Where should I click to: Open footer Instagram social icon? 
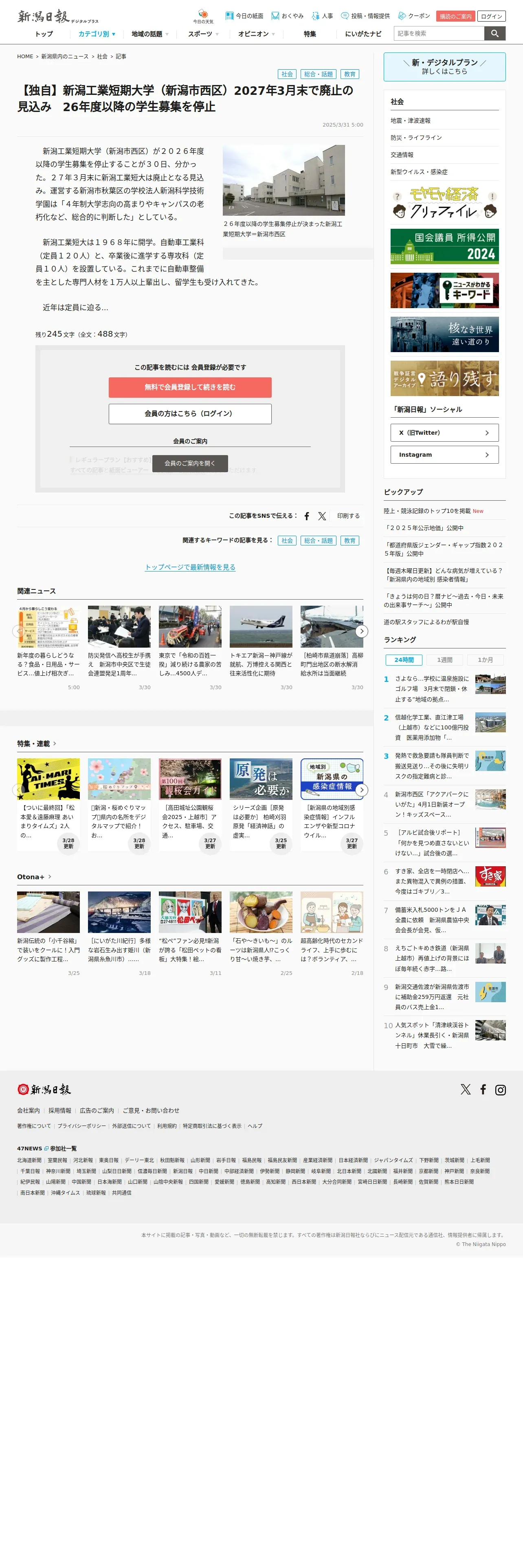point(501,1090)
